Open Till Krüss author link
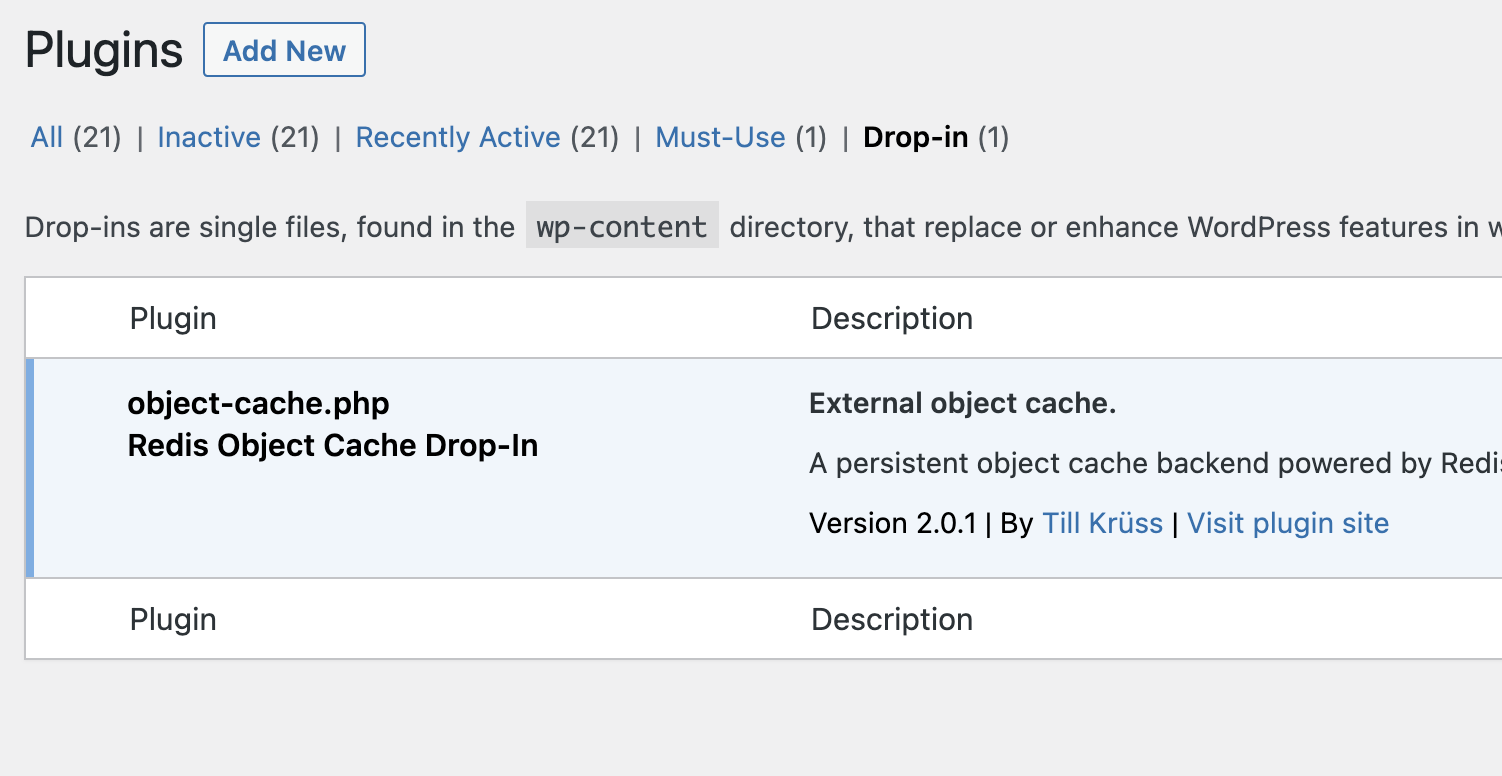The image size is (1502, 776). tap(1102, 523)
